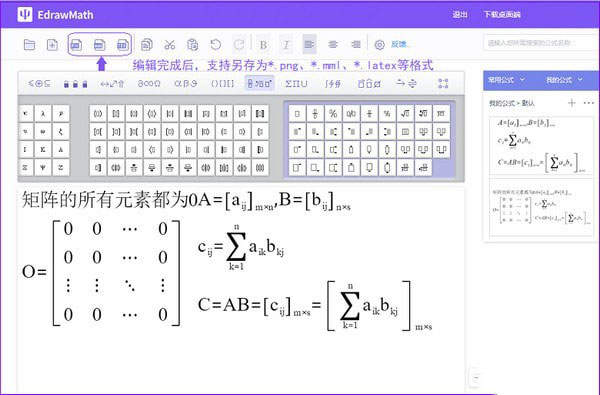
Task: Open matrix templates palette
Action: (443, 83)
